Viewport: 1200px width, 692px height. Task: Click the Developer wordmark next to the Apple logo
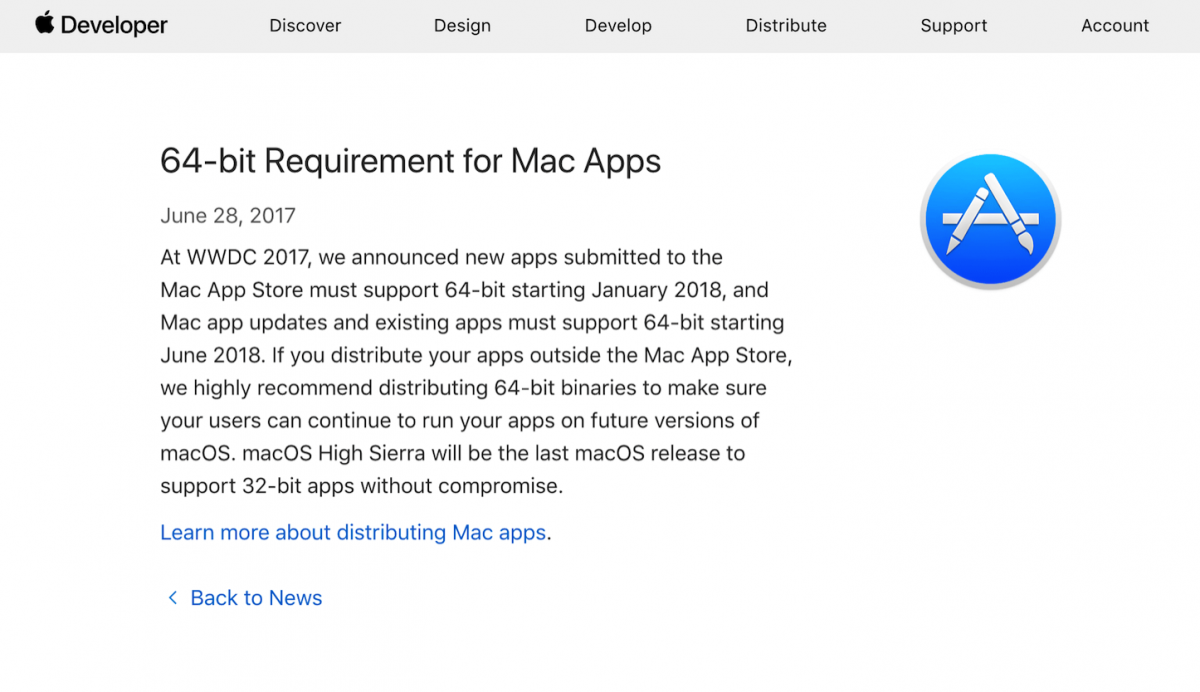point(114,25)
